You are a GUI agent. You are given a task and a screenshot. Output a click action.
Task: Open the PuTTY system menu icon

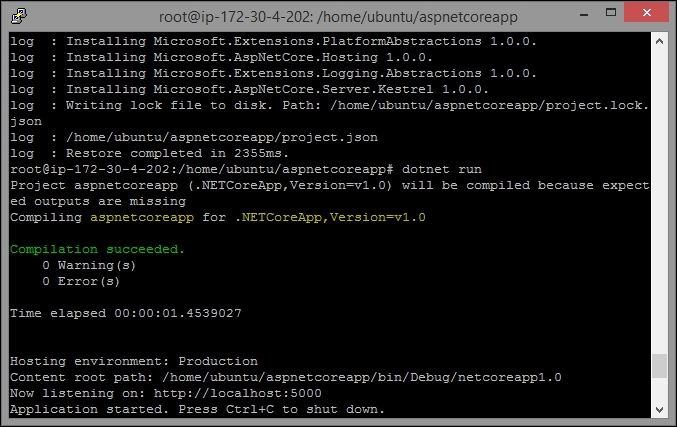coord(19,16)
